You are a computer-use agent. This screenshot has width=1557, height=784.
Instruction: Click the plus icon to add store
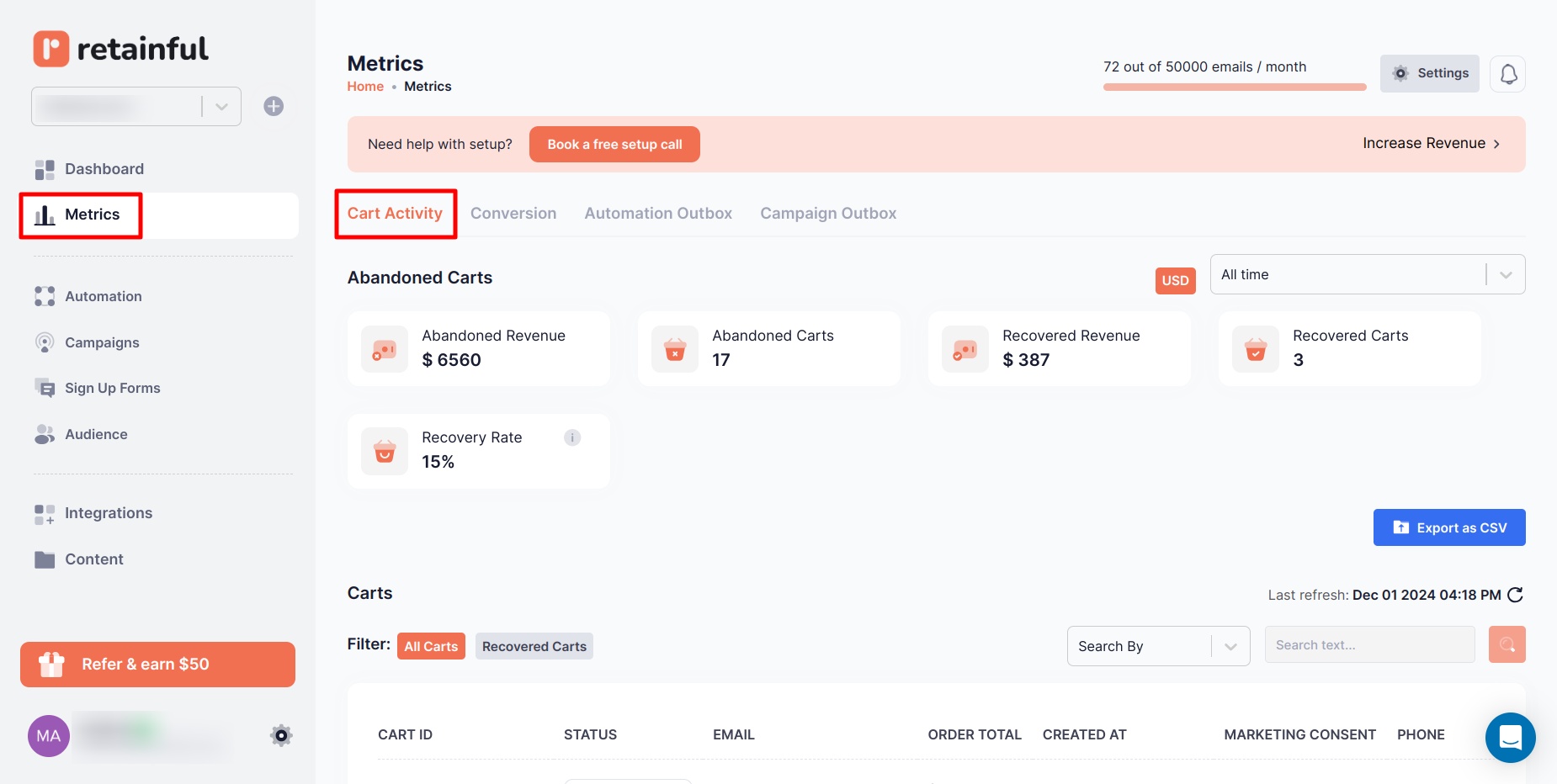(x=274, y=106)
